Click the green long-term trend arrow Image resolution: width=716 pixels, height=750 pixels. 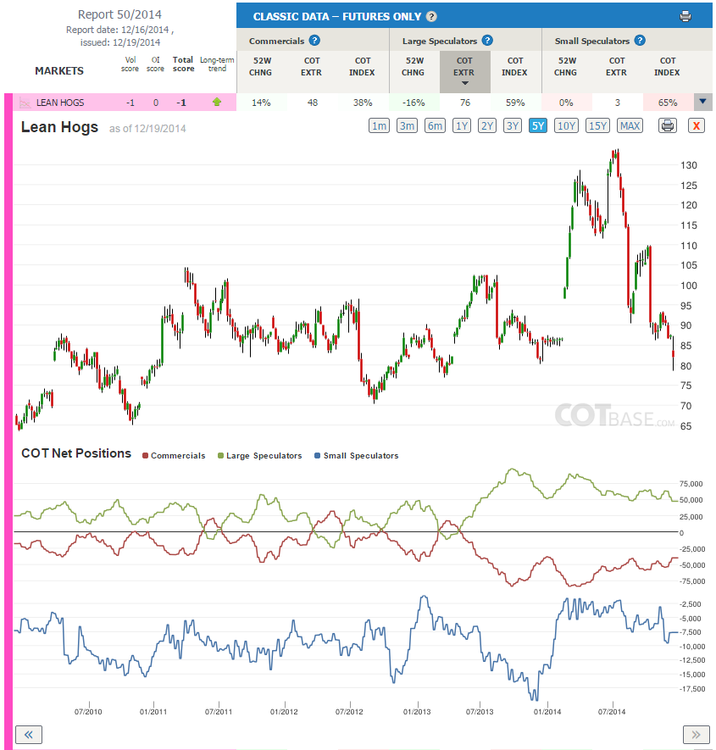click(x=217, y=102)
